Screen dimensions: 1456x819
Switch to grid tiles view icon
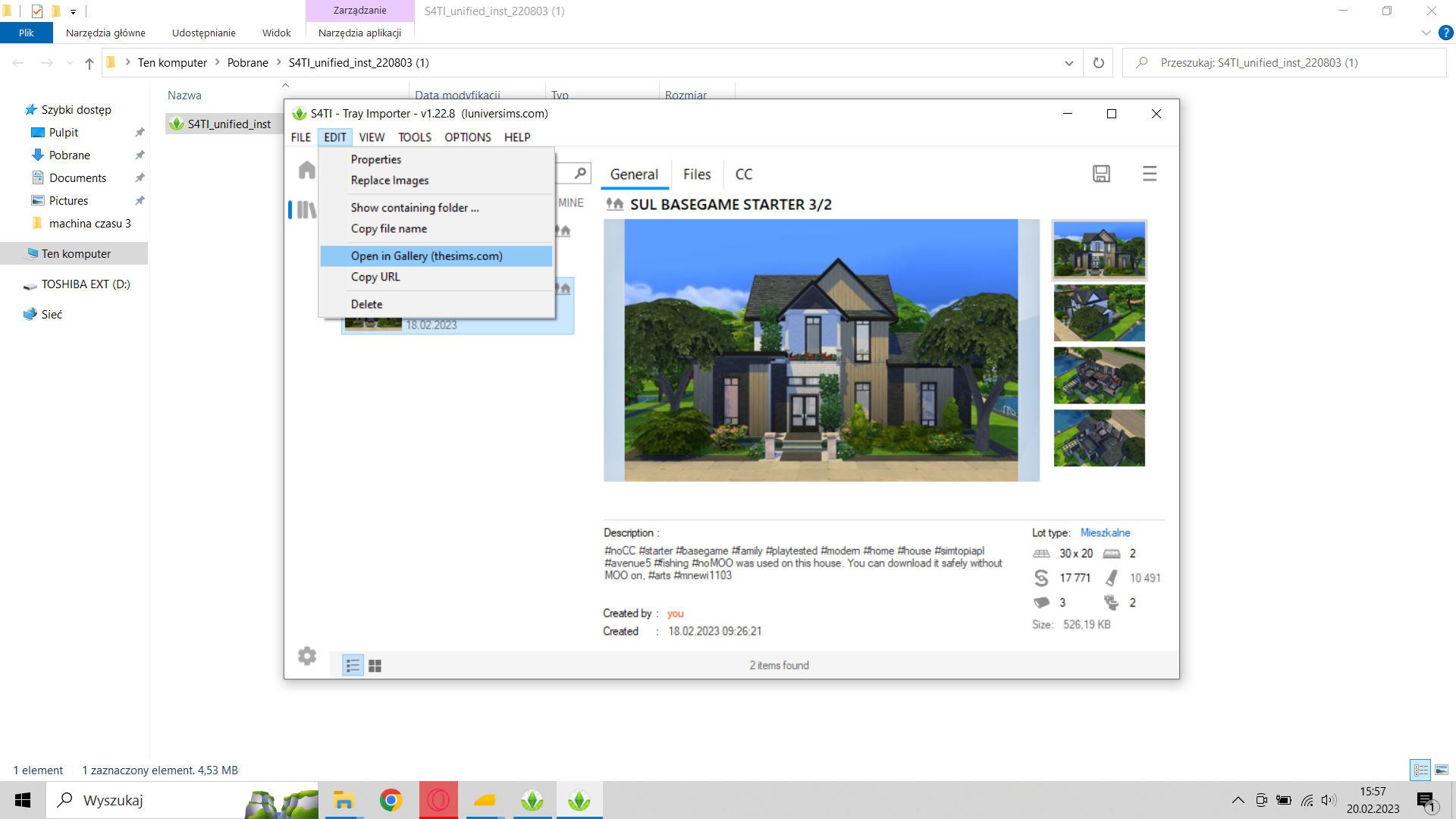point(375,666)
